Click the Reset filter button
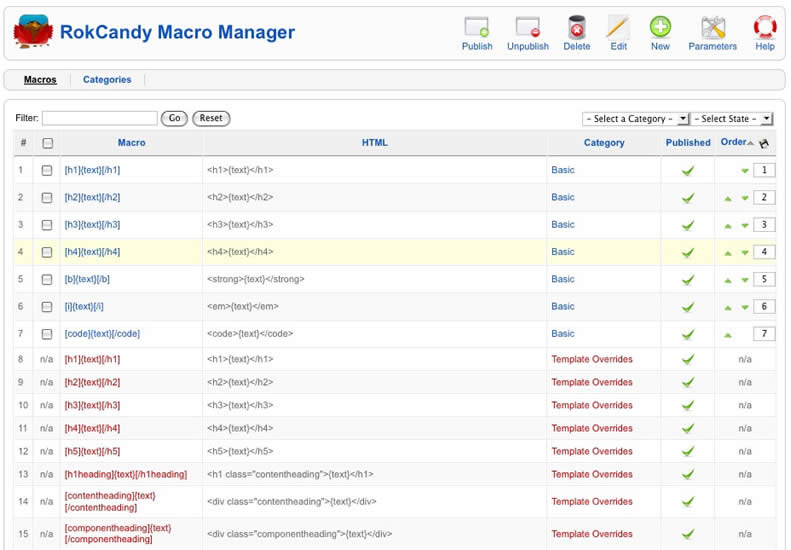Image resolution: width=791 pixels, height=550 pixels. (x=211, y=118)
